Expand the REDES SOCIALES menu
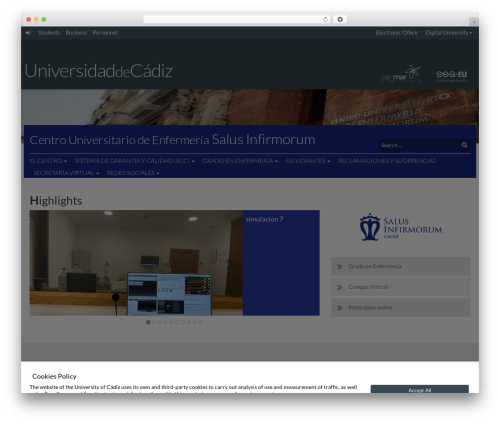 [x=133, y=173]
